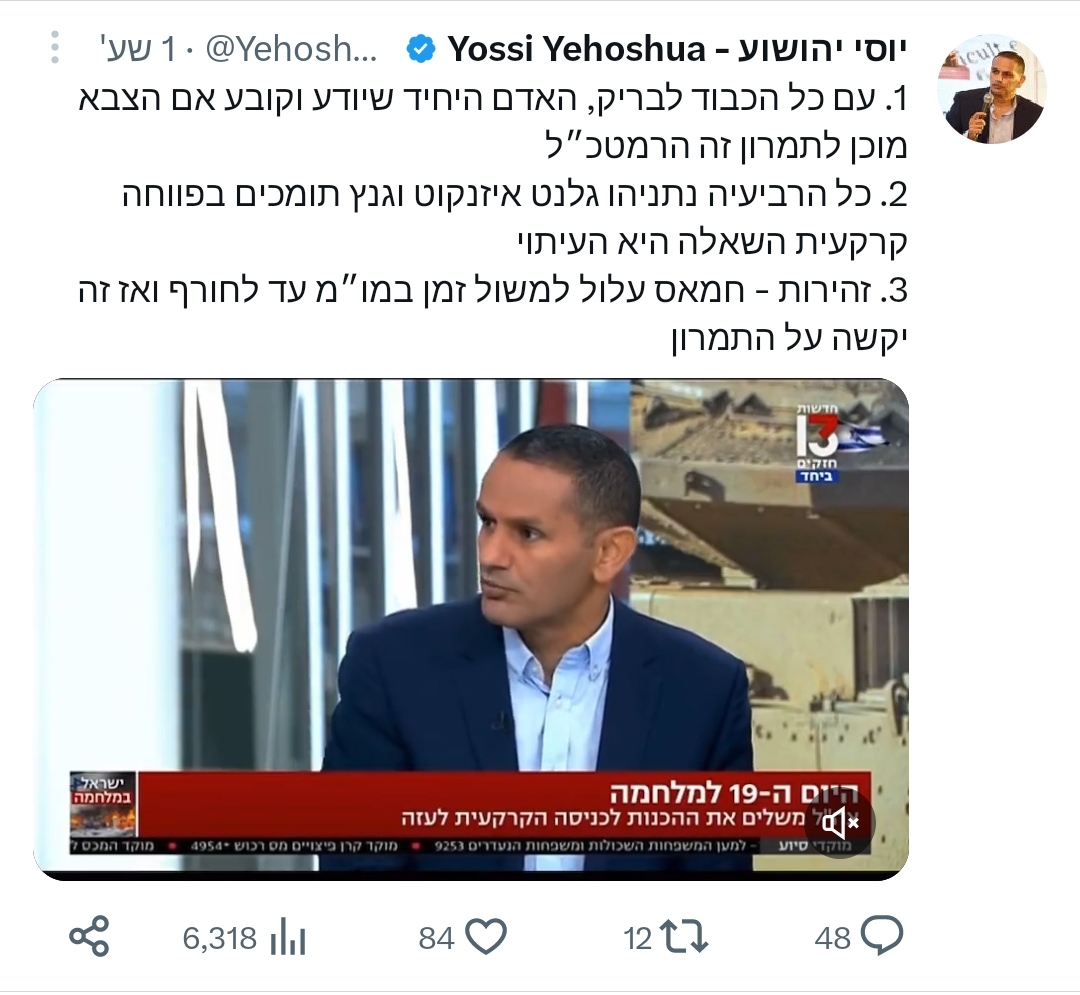Viewport: 1080px width, 995px height.
Task: Play the embedded news video
Action: 471,629
